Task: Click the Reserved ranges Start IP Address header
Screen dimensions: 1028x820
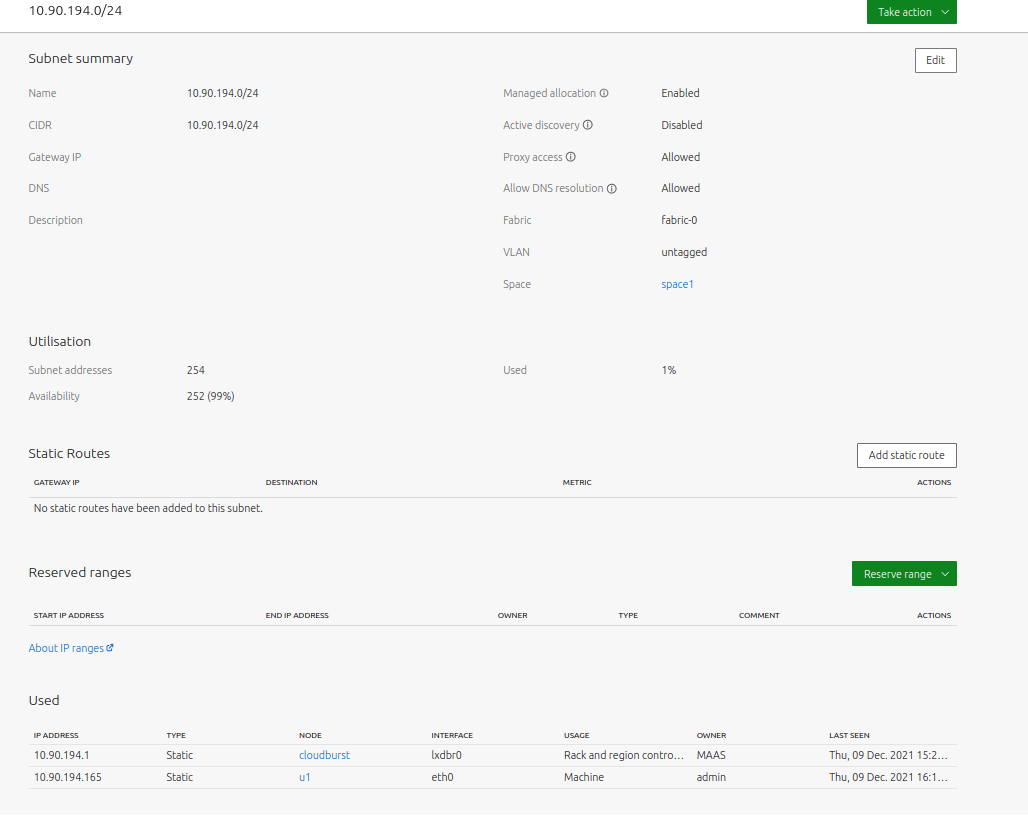Action: [69, 615]
